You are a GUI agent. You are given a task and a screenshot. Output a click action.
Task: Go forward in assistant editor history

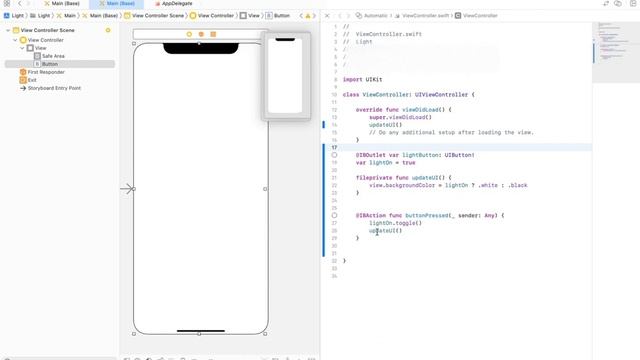click(348, 16)
